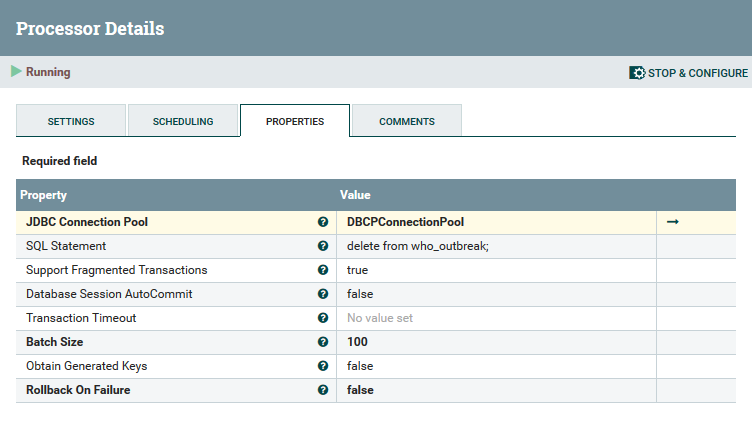Image resolution: width=752 pixels, height=428 pixels.
Task: Click the Property column header
Action: click(x=44, y=195)
